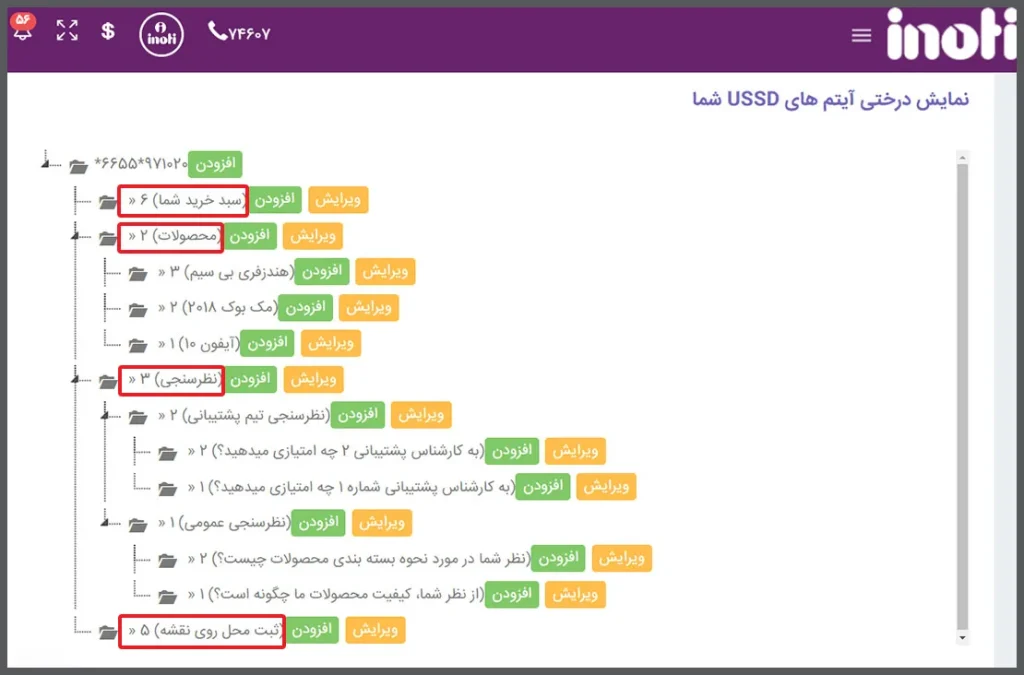Viewport: 1024px width, 675px height.
Task: Click ویرایش for سبد خرید شما
Action: coord(338,200)
